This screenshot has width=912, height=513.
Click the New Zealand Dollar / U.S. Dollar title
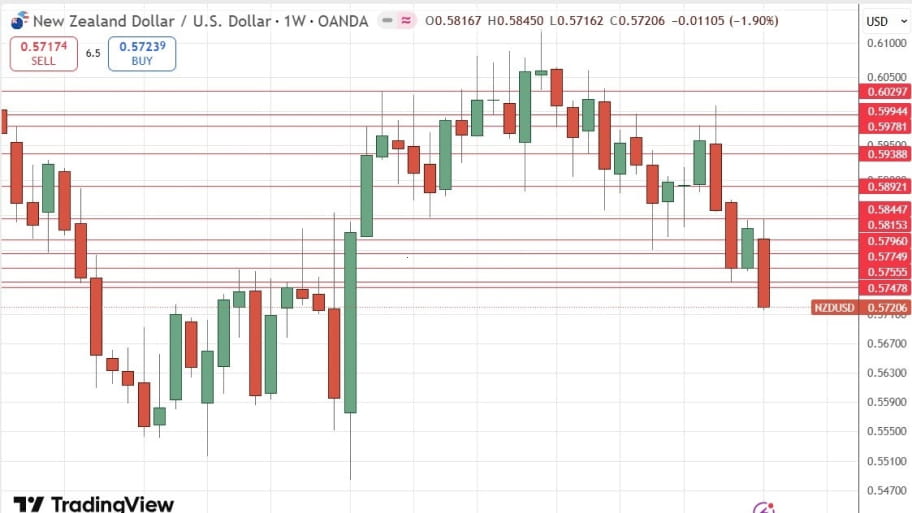point(154,21)
